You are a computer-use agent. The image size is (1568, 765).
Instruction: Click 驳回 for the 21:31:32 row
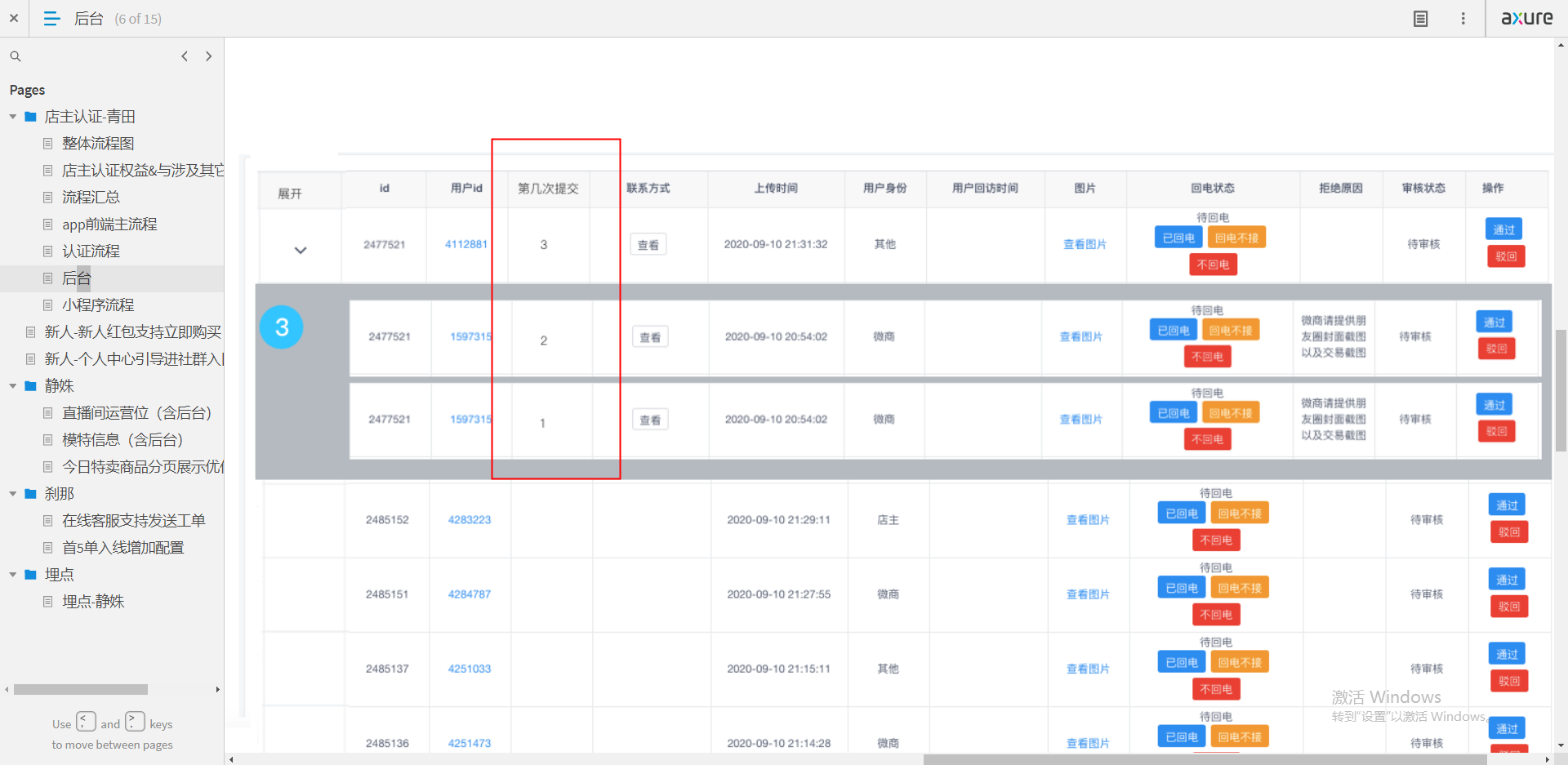click(1506, 256)
